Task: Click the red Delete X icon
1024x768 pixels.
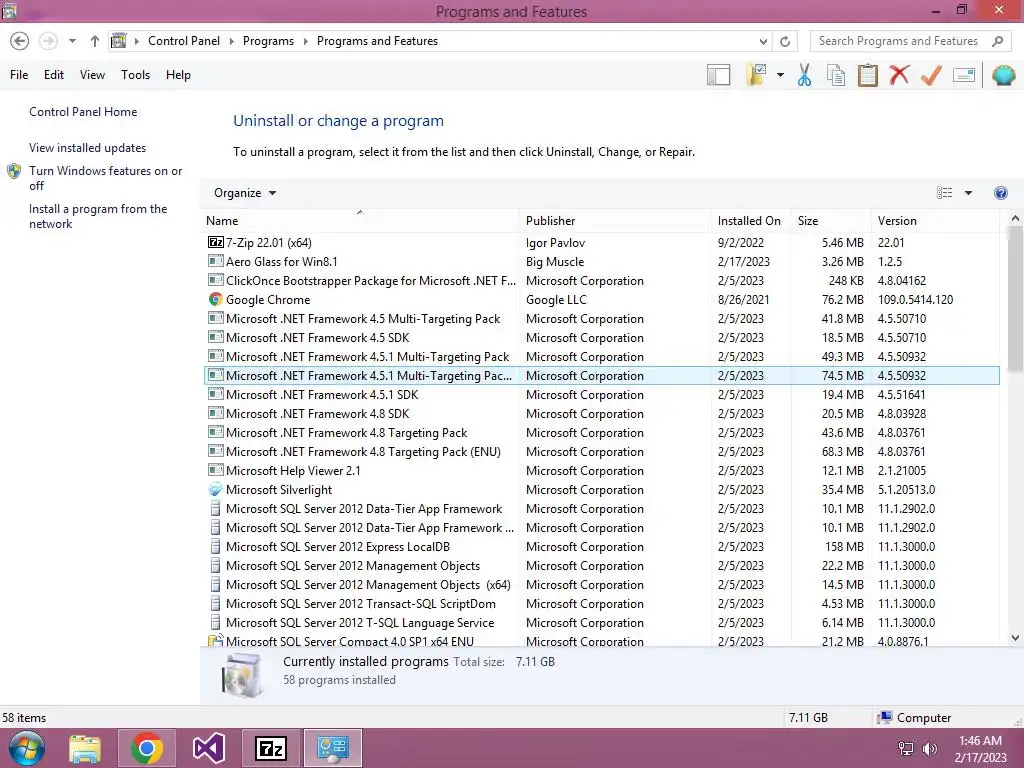Action: (899, 74)
